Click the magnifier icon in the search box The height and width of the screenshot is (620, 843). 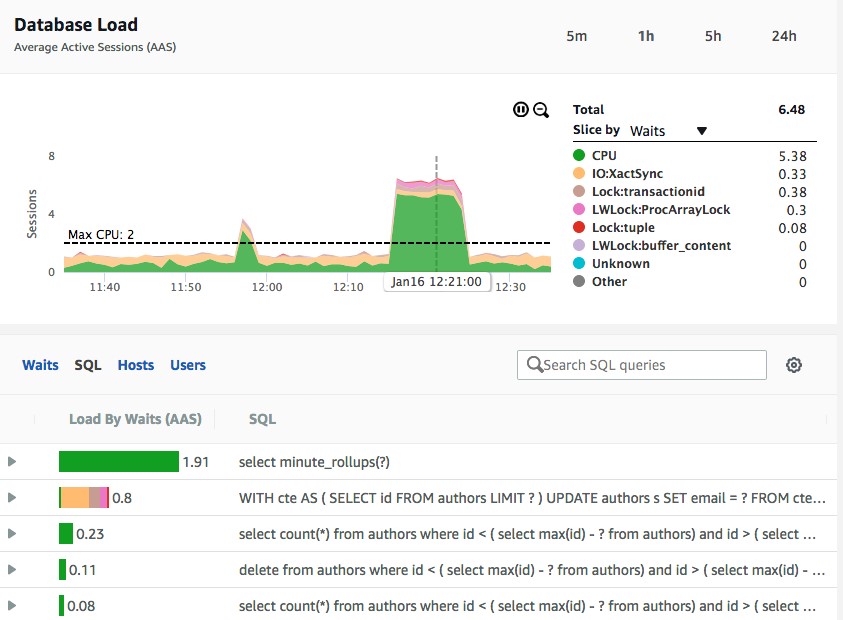click(534, 365)
